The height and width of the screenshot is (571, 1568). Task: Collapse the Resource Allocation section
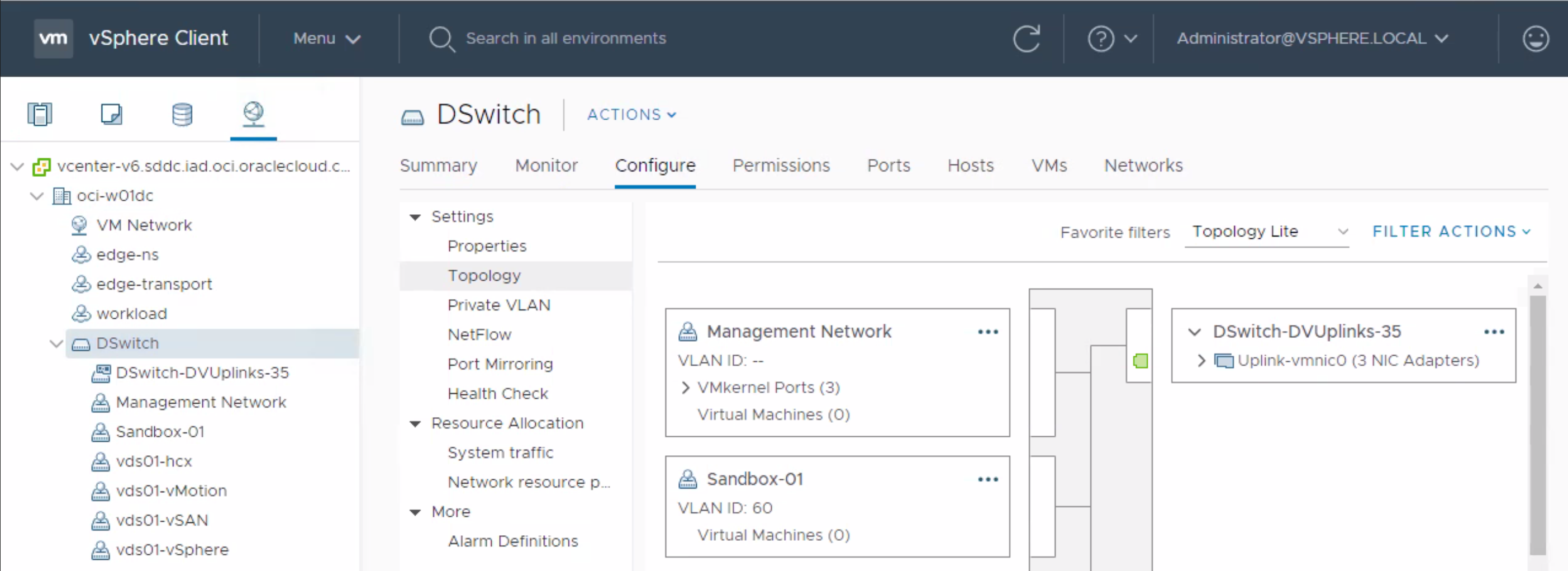(x=416, y=423)
